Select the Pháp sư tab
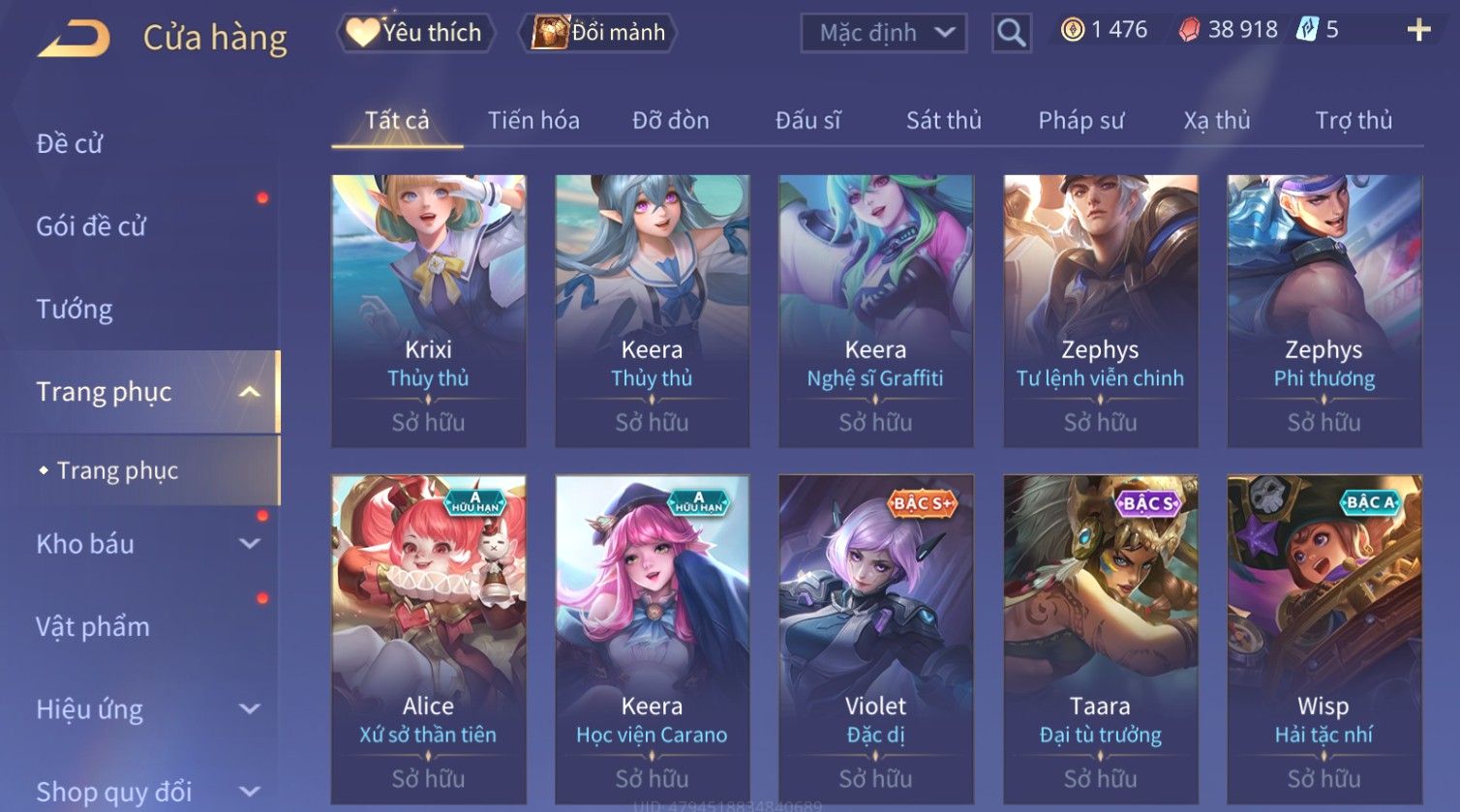This screenshot has height=812, width=1460. pos(1081,120)
